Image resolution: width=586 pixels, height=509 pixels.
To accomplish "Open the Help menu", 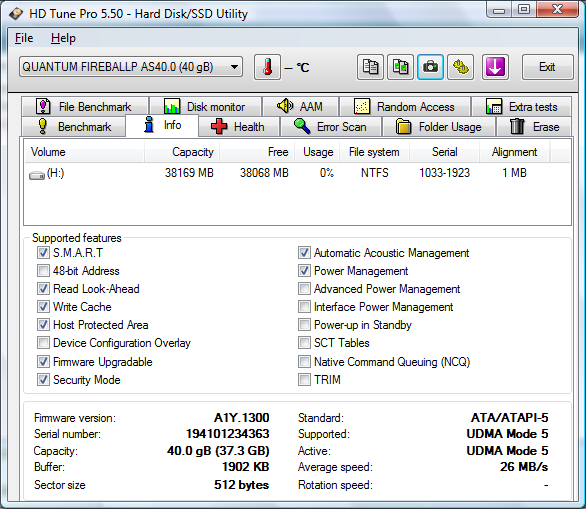I will click(63, 38).
